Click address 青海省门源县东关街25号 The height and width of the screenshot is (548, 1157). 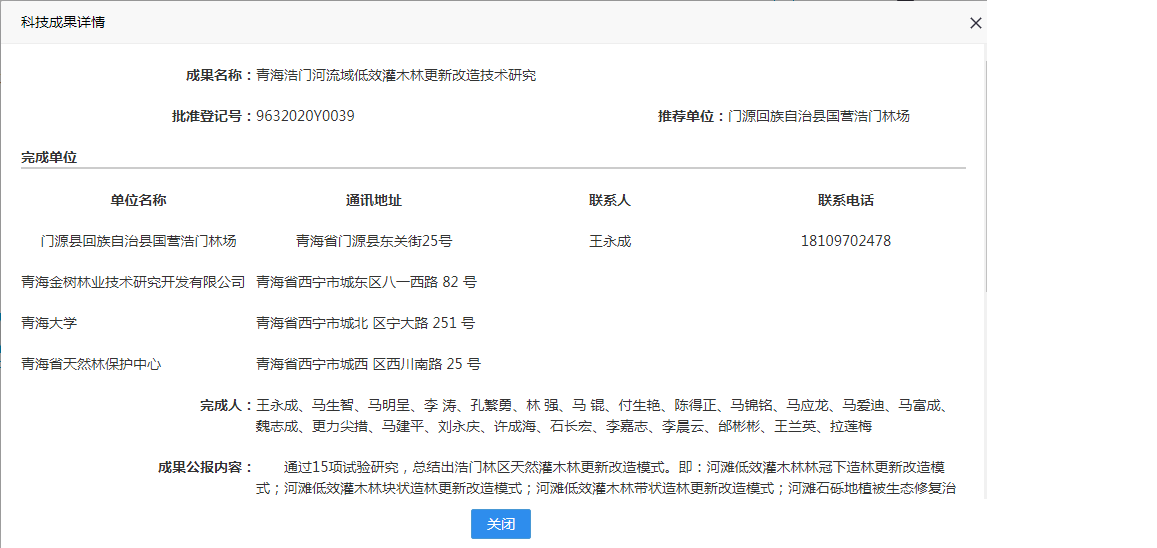pos(374,241)
